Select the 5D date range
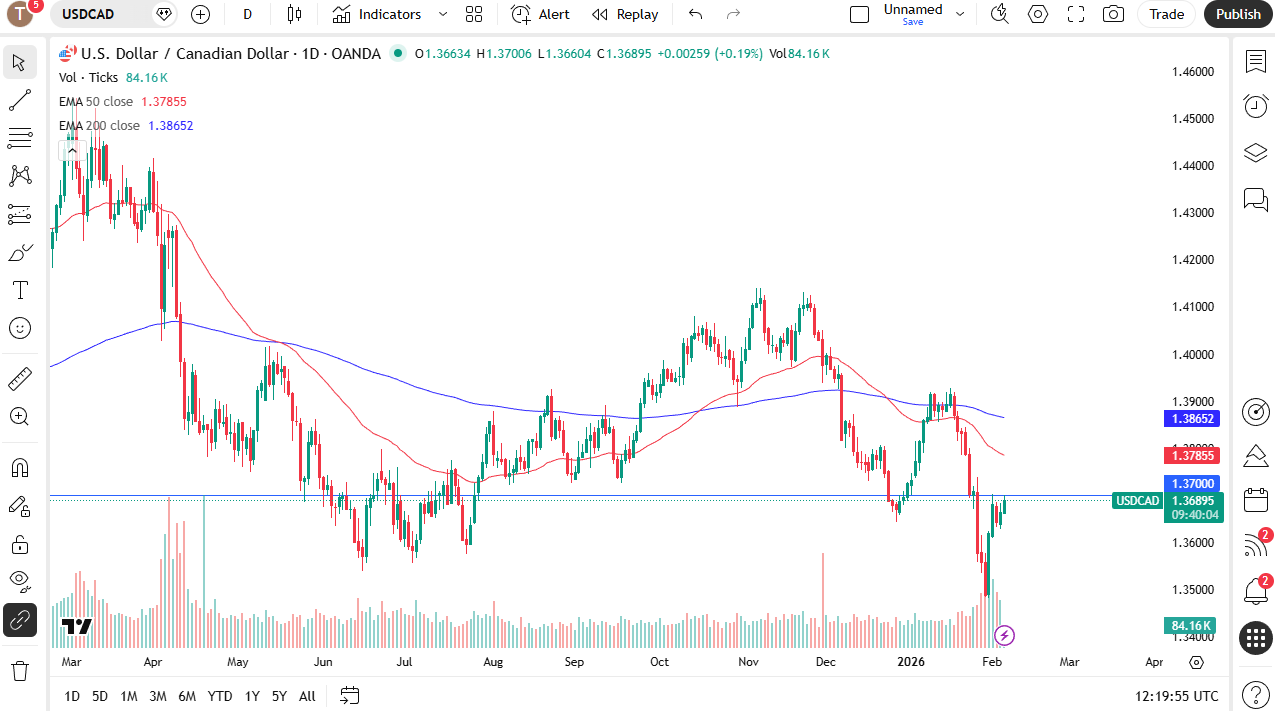 click(x=100, y=696)
